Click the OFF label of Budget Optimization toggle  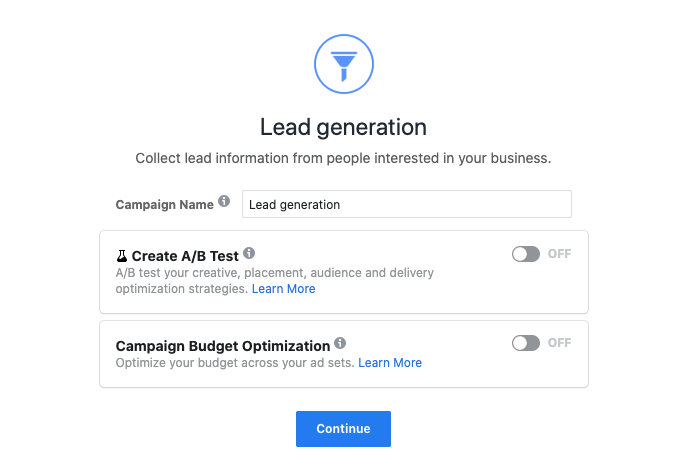tap(559, 343)
